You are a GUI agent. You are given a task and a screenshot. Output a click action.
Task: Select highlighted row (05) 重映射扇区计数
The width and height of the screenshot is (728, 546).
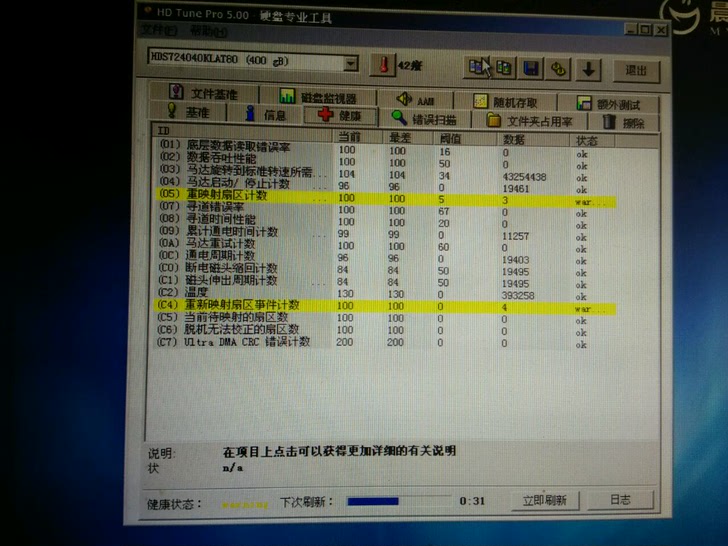pyautogui.click(x=384, y=198)
